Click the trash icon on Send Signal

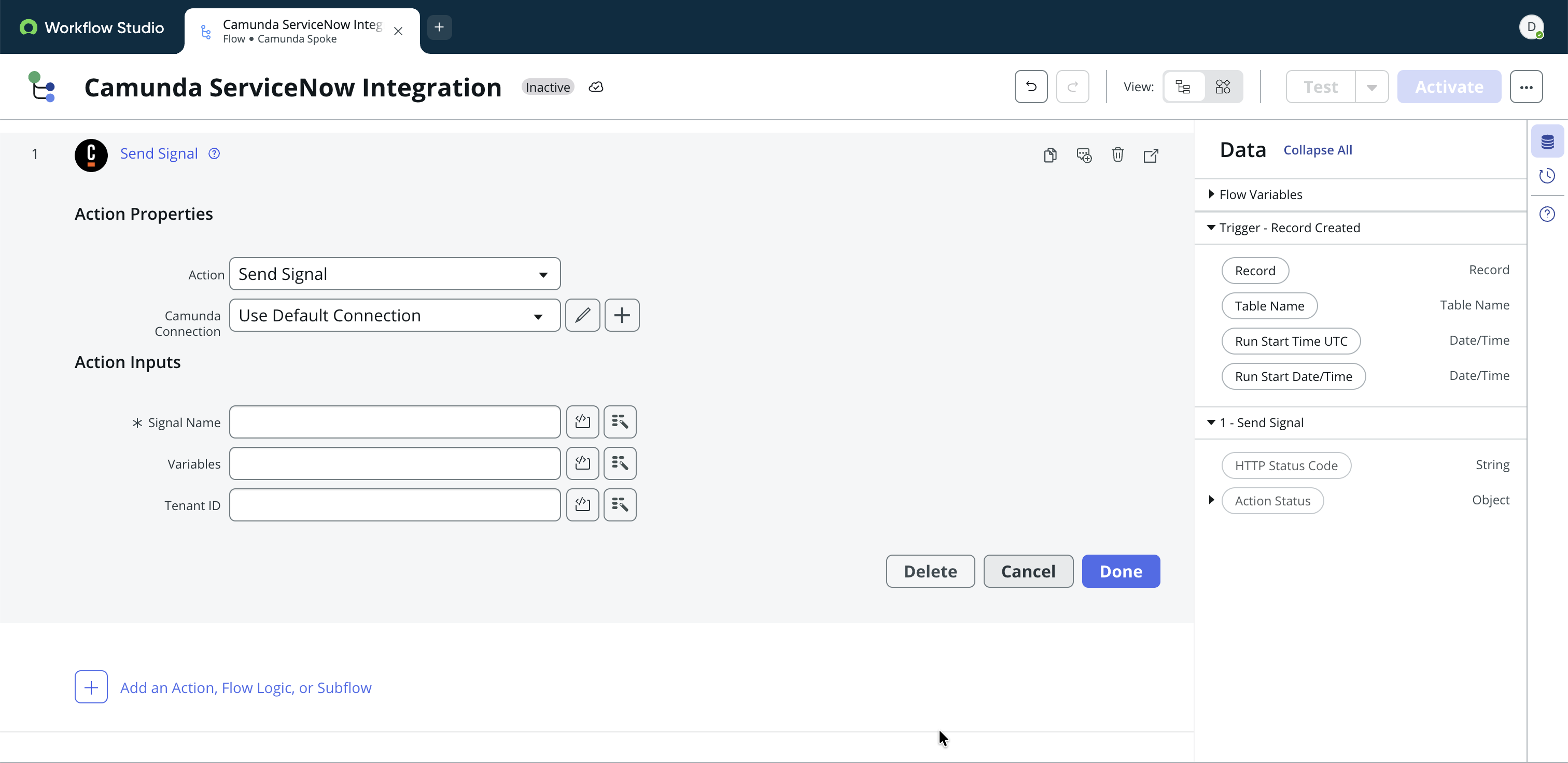pyautogui.click(x=1117, y=155)
